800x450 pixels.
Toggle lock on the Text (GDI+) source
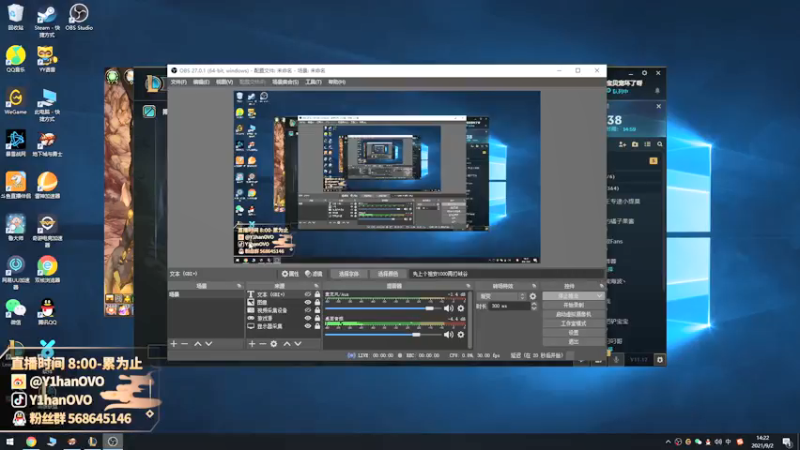tap(317, 294)
